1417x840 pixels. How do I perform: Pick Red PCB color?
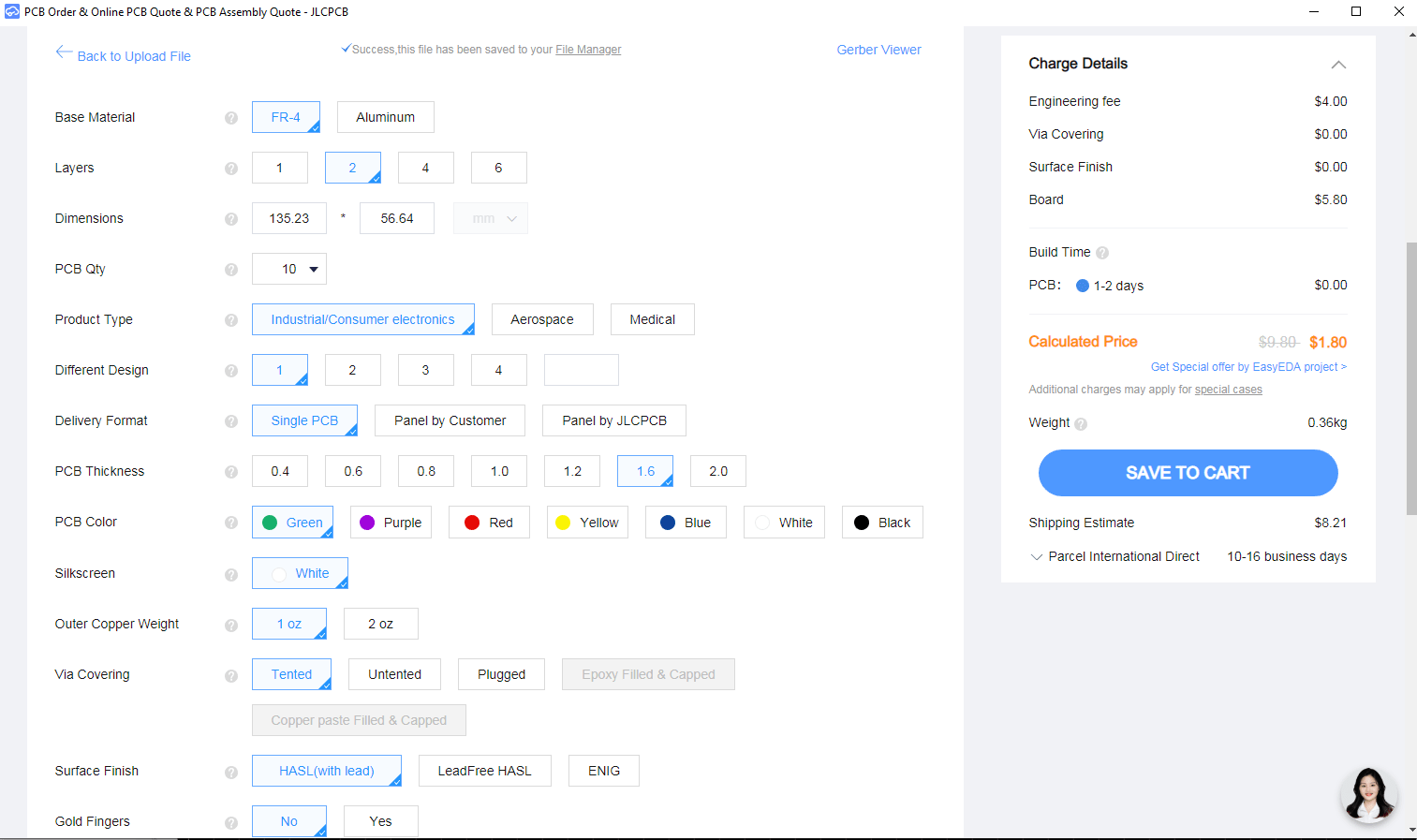[489, 523]
